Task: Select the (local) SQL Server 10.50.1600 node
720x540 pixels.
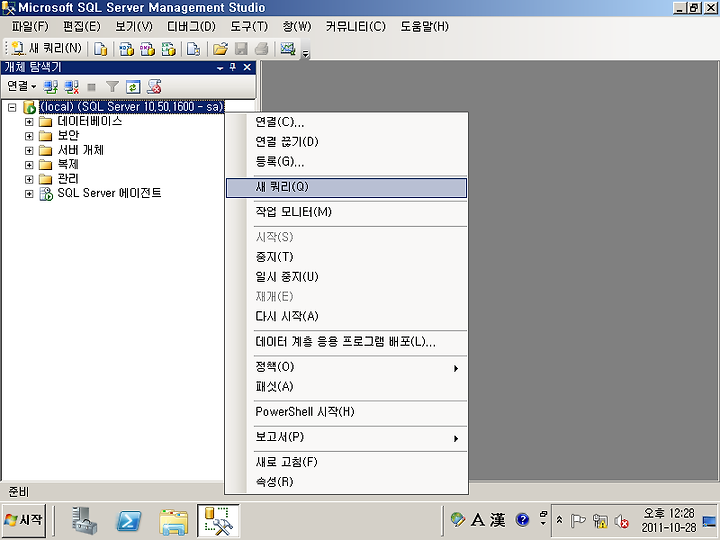Action: pos(131,107)
